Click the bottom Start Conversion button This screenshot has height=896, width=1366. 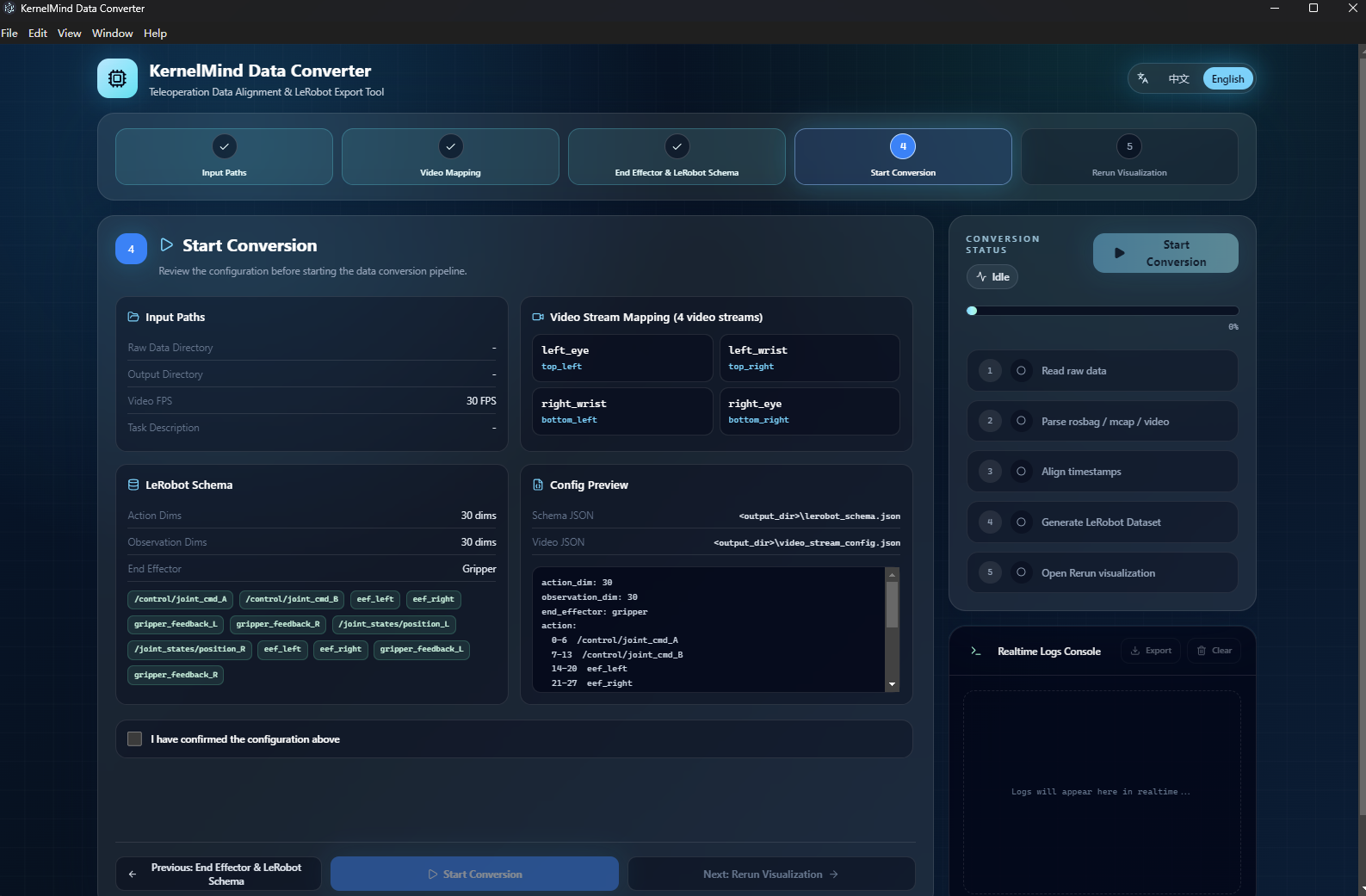474,874
